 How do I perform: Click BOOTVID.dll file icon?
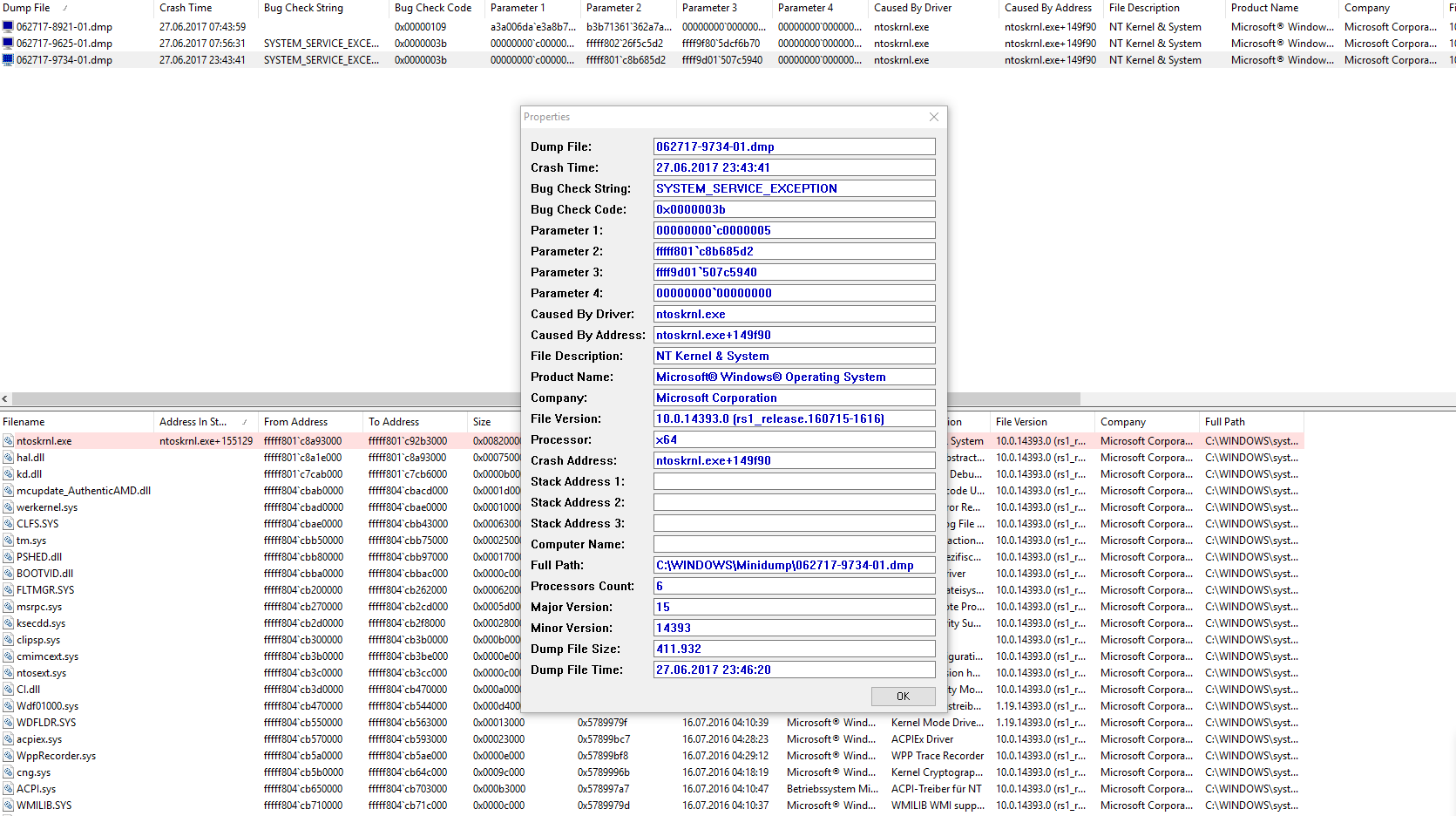(8, 574)
